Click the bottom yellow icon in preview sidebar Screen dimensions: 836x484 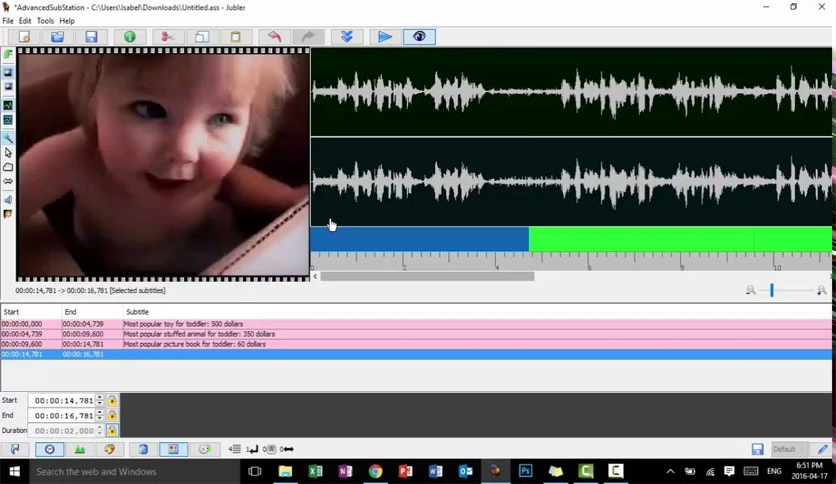point(8,214)
